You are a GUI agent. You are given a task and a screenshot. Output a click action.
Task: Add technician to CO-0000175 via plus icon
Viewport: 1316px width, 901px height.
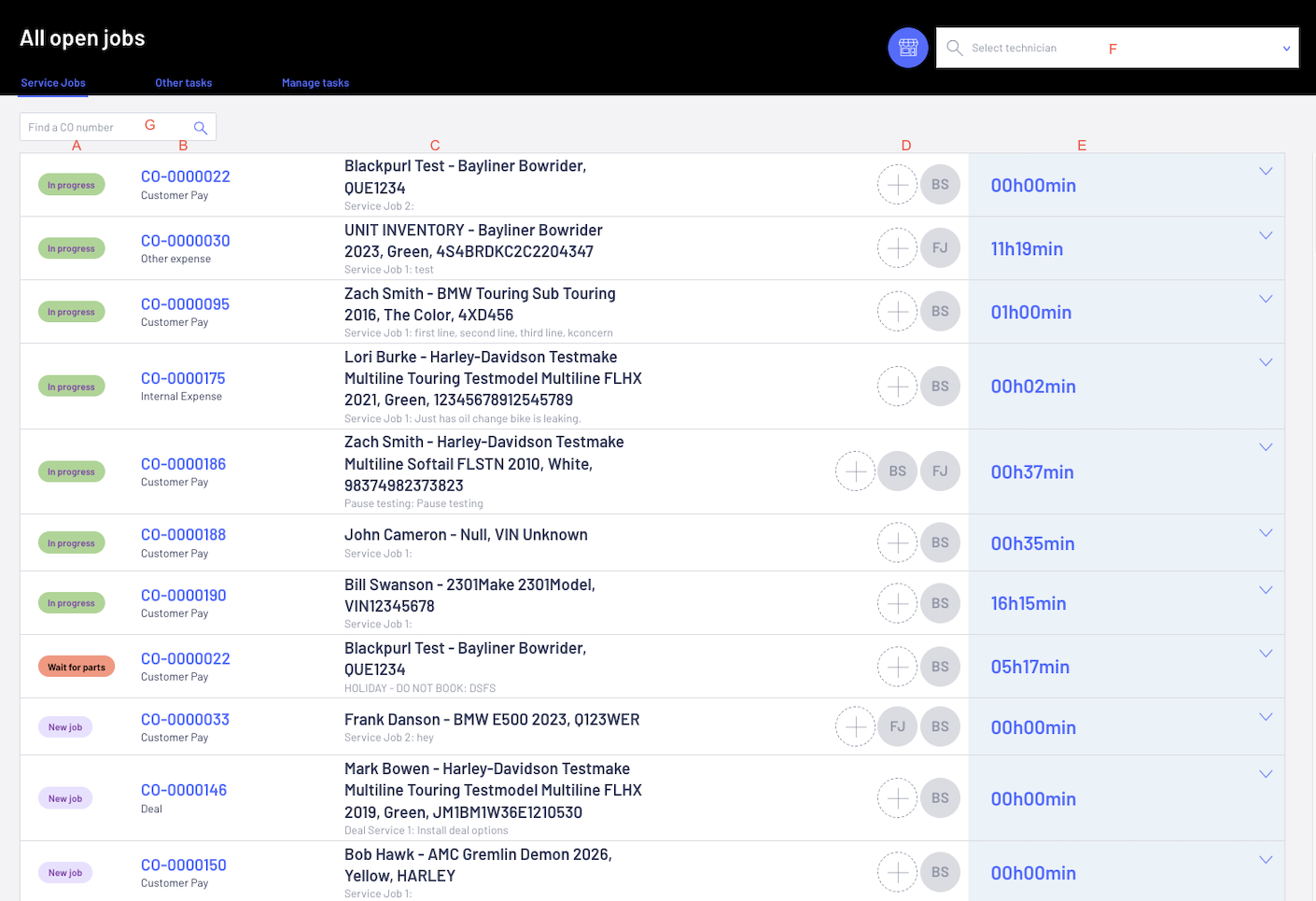pos(897,387)
